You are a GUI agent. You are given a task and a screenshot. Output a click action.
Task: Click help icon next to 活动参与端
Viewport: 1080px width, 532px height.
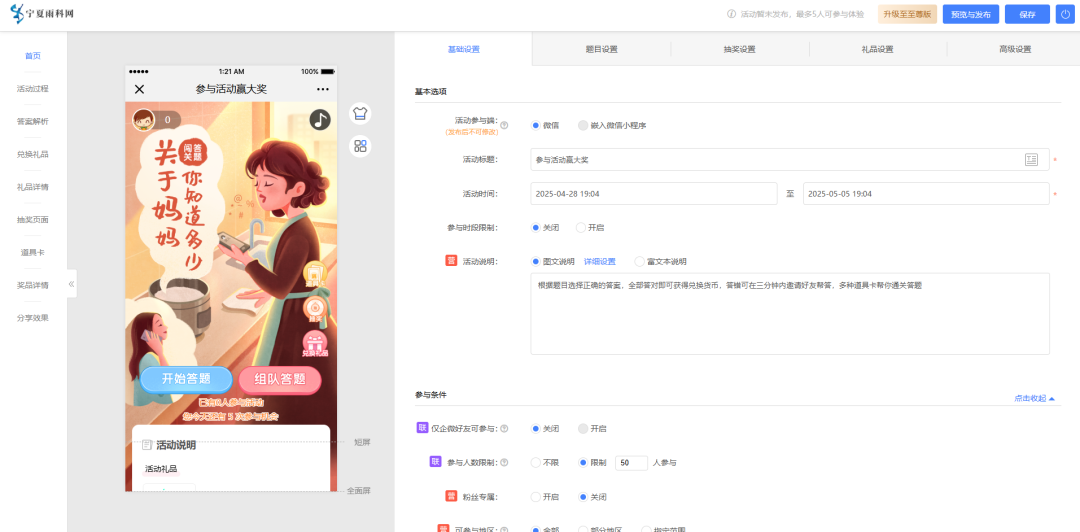click(504, 125)
